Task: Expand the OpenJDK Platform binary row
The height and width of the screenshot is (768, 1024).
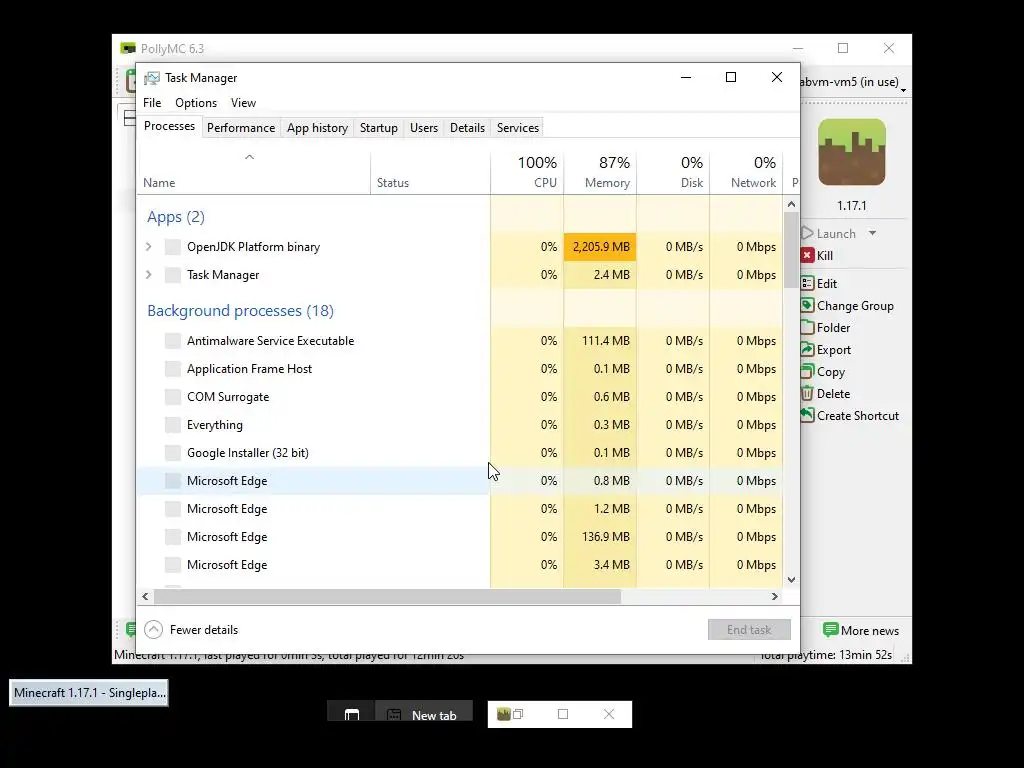Action: coord(149,247)
